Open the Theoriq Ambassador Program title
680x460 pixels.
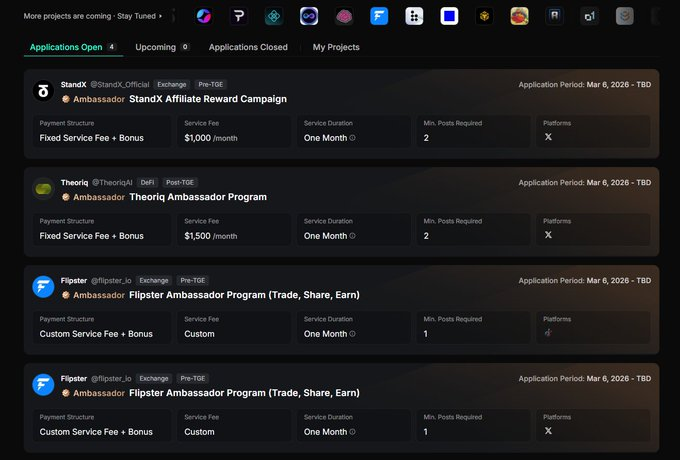point(198,197)
